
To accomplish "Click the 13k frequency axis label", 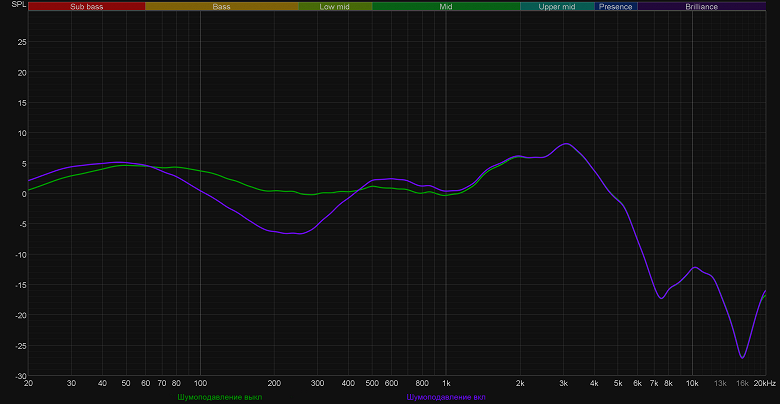I will click(x=720, y=383).
